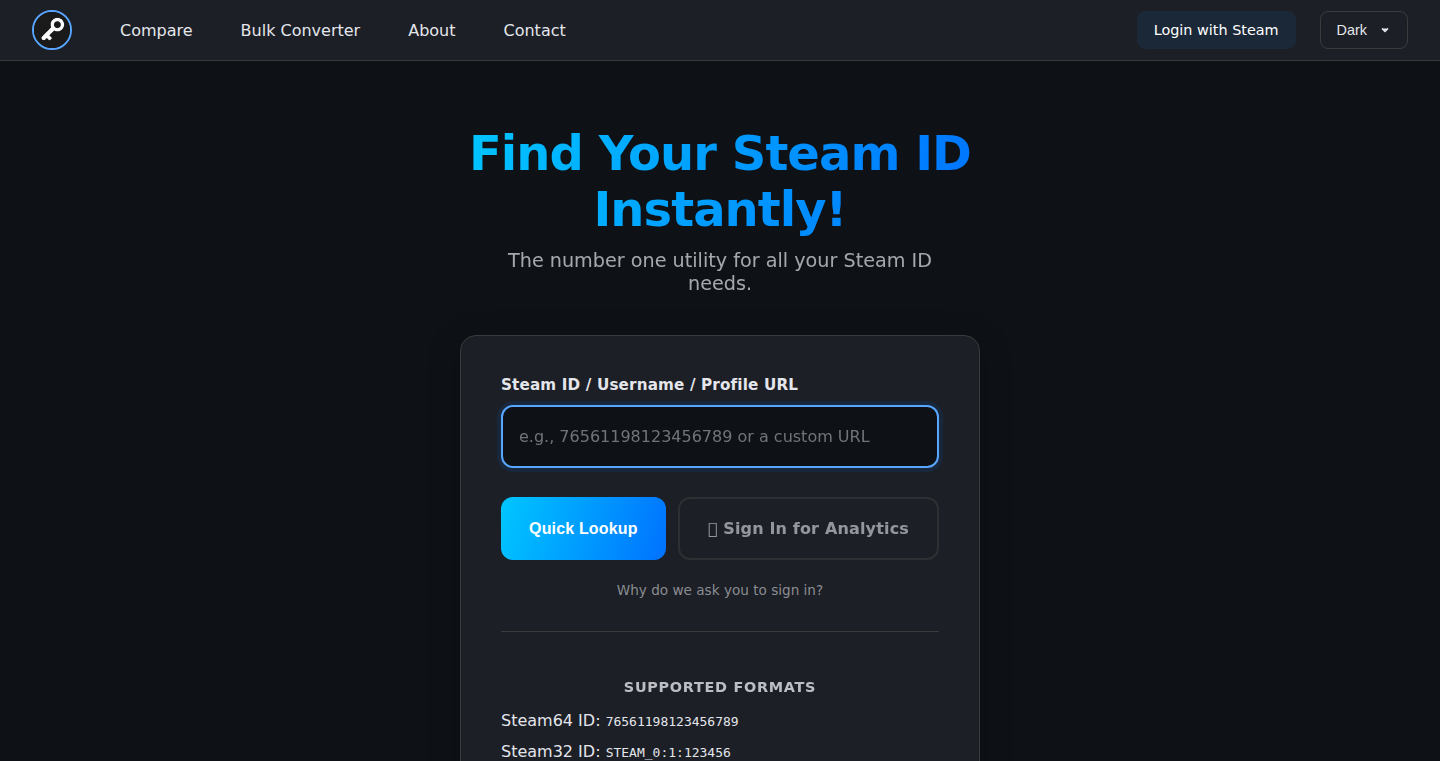The image size is (1440, 761).
Task: Open the Contact page
Action: click(535, 30)
